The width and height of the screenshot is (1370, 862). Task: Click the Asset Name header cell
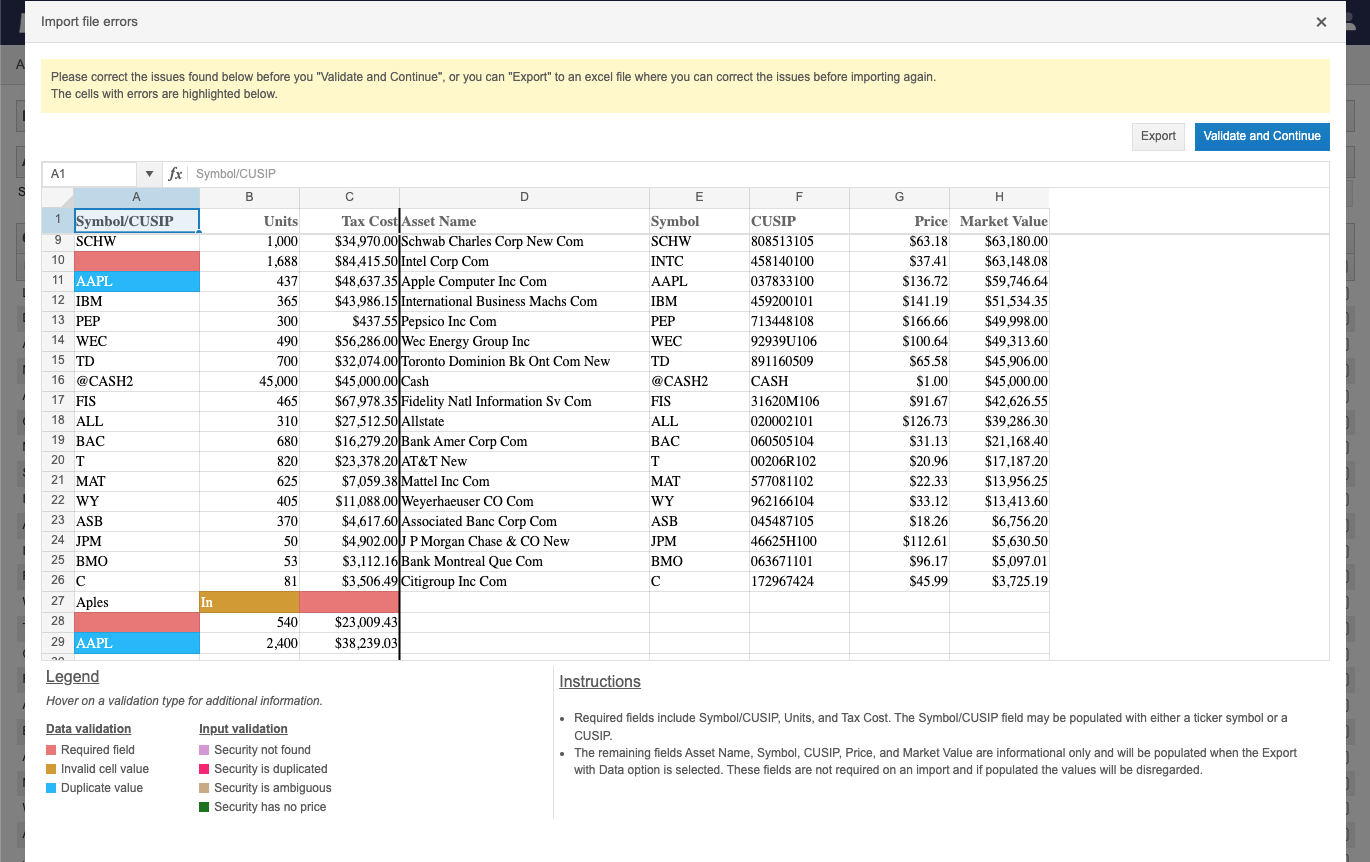[524, 221]
